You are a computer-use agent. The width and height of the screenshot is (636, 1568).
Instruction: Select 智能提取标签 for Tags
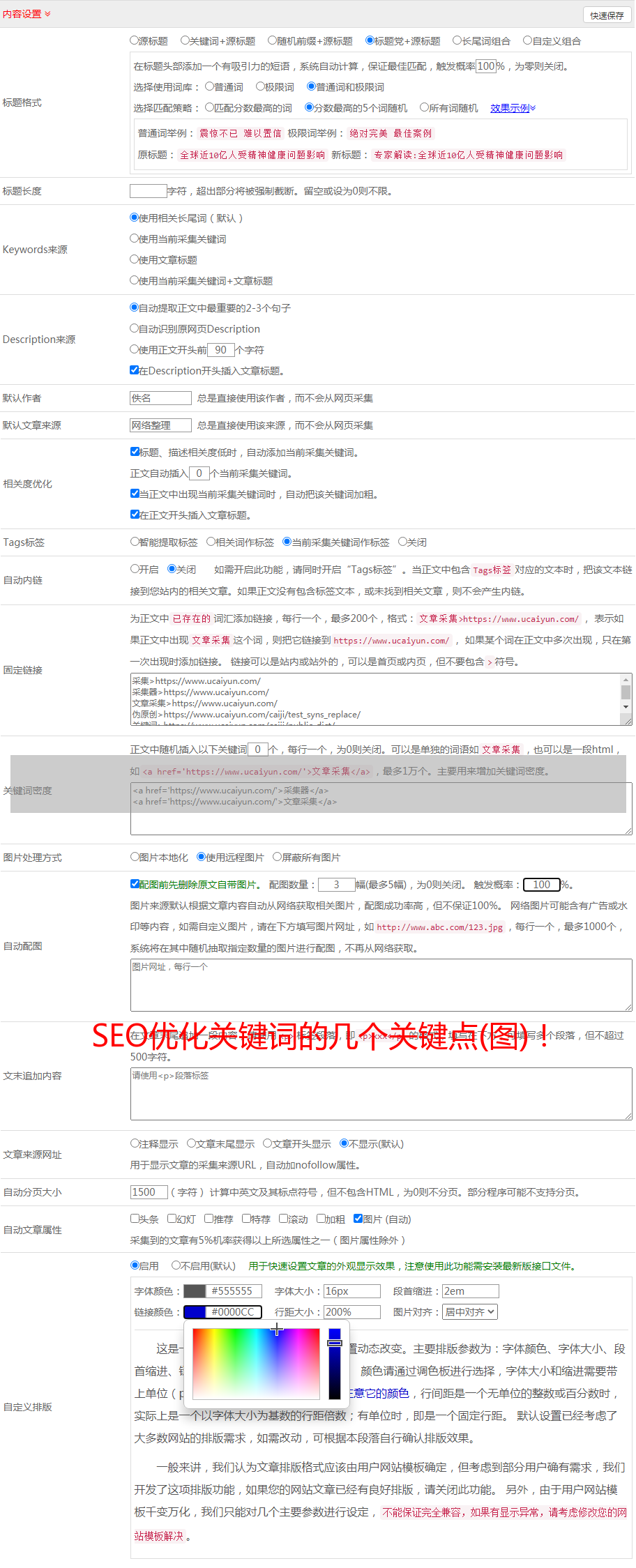(x=135, y=542)
